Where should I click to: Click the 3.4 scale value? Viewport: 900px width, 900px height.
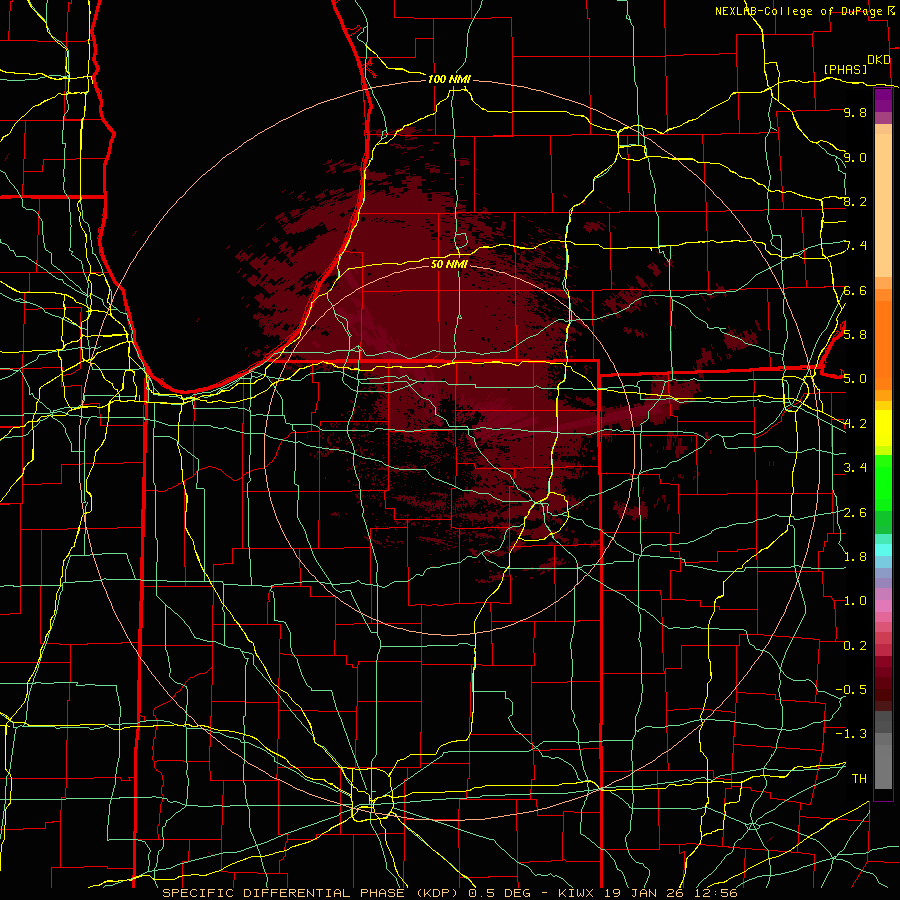[x=855, y=468]
